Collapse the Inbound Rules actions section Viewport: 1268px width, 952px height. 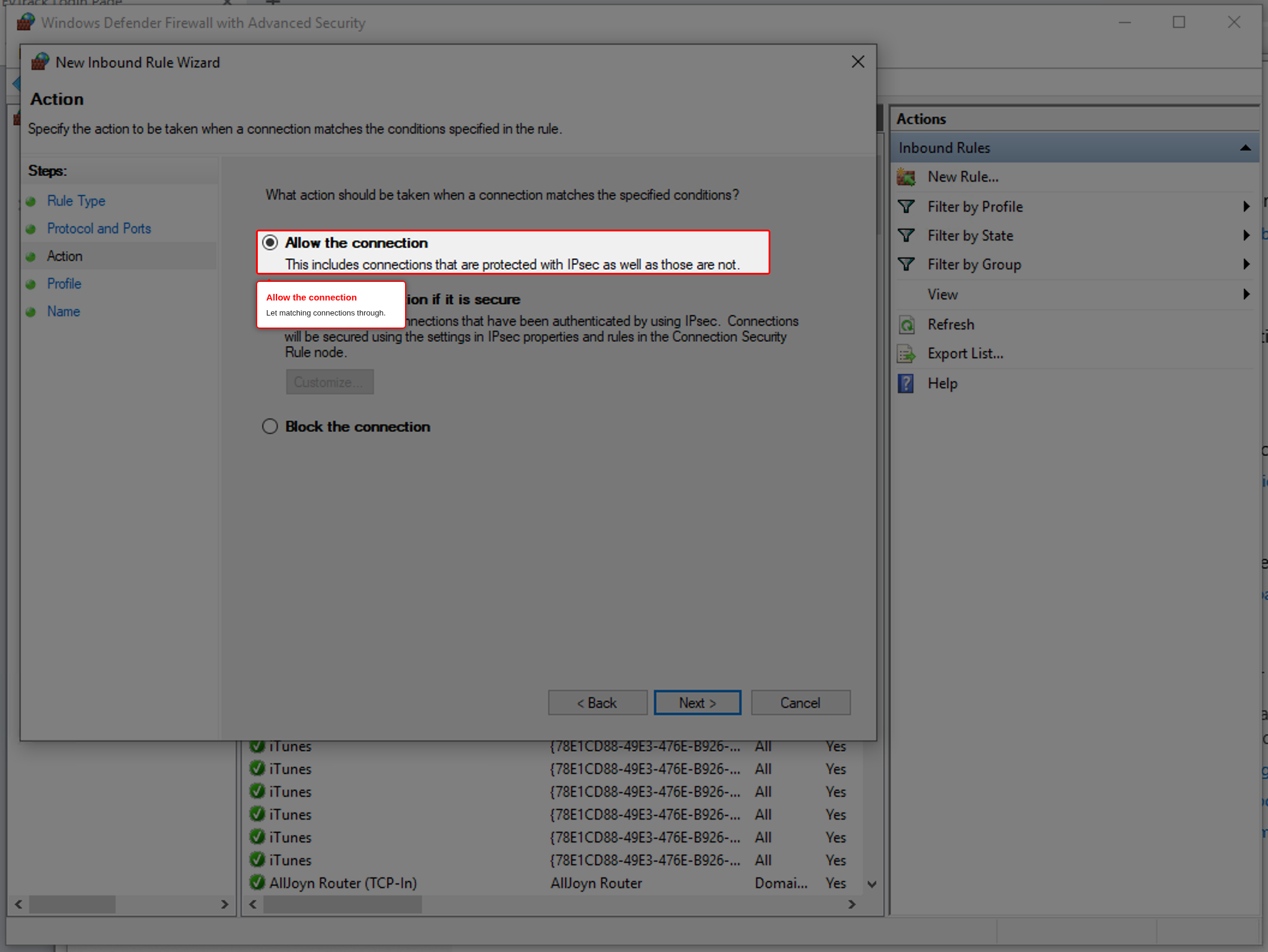(1245, 148)
